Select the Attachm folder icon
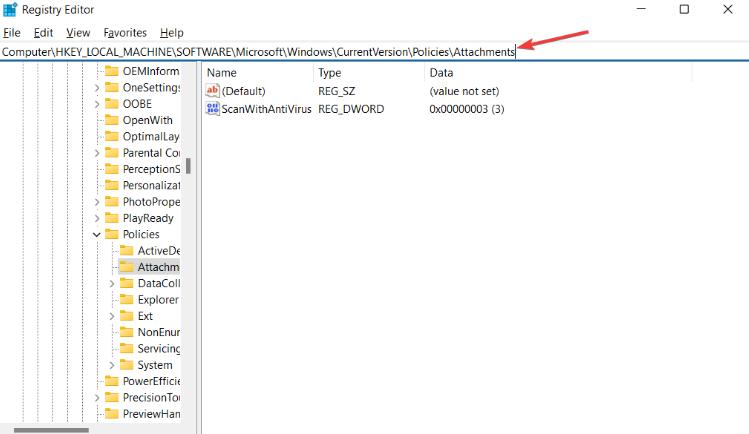This screenshot has width=749, height=434. tap(127, 267)
